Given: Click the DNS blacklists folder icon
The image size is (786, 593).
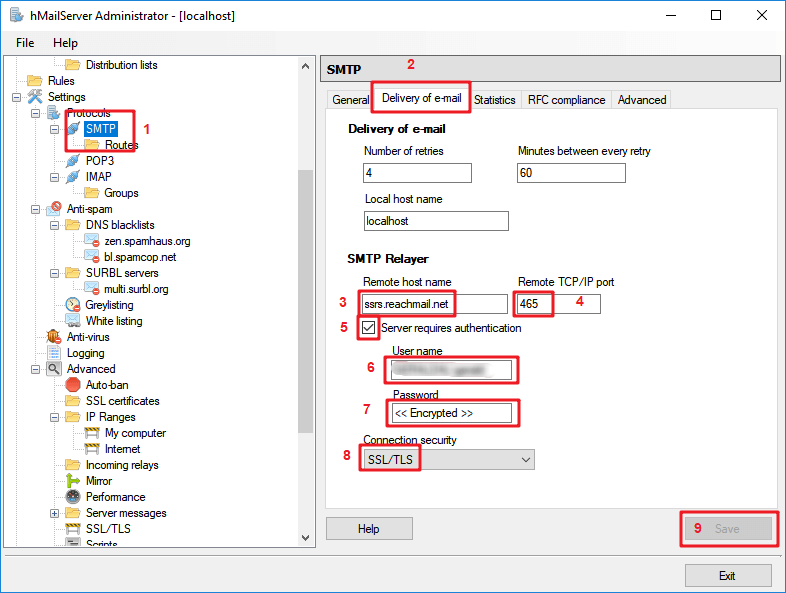Looking at the screenshot, I should tap(73, 225).
